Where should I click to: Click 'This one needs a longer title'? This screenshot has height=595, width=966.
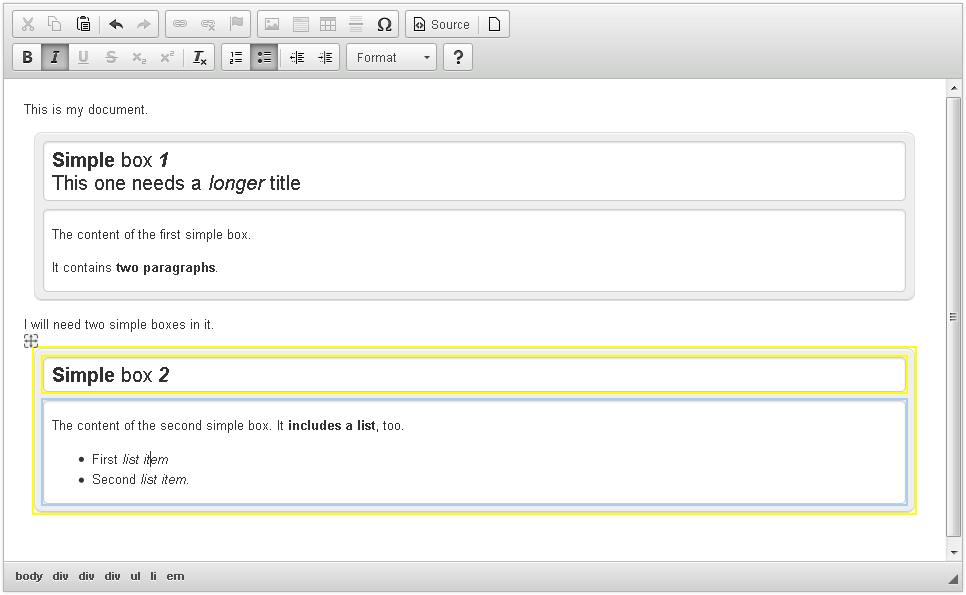pyautogui.click(x=176, y=183)
